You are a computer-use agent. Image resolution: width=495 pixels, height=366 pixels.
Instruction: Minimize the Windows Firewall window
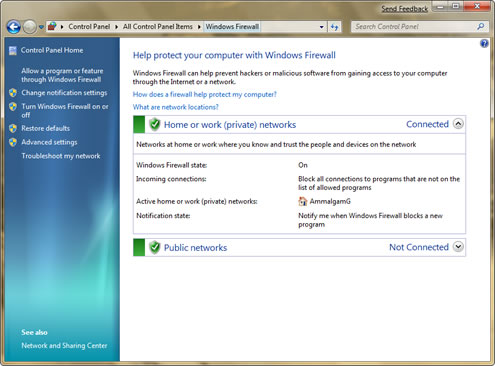click(440, 6)
